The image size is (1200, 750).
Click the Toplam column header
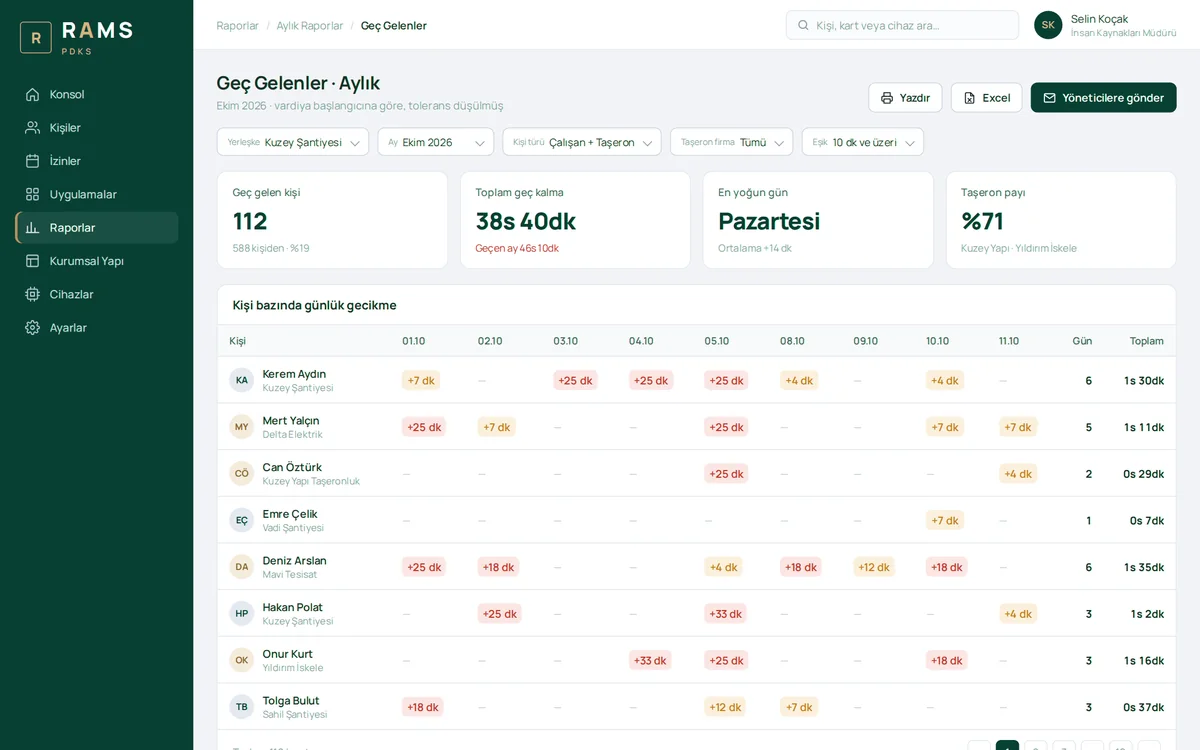(x=1147, y=341)
